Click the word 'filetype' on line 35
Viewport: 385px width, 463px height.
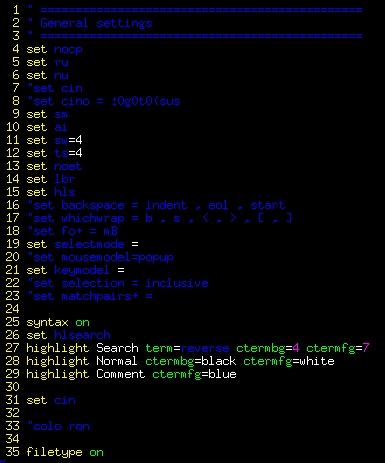tap(54, 453)
